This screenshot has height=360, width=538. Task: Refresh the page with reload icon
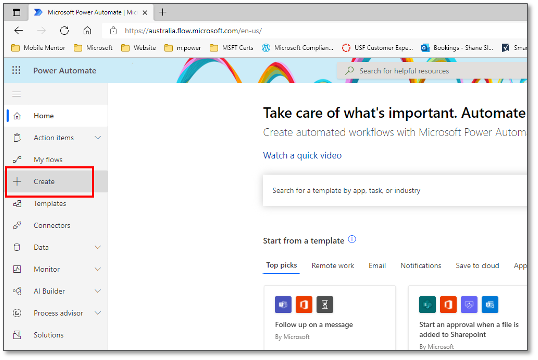[65, 31]
